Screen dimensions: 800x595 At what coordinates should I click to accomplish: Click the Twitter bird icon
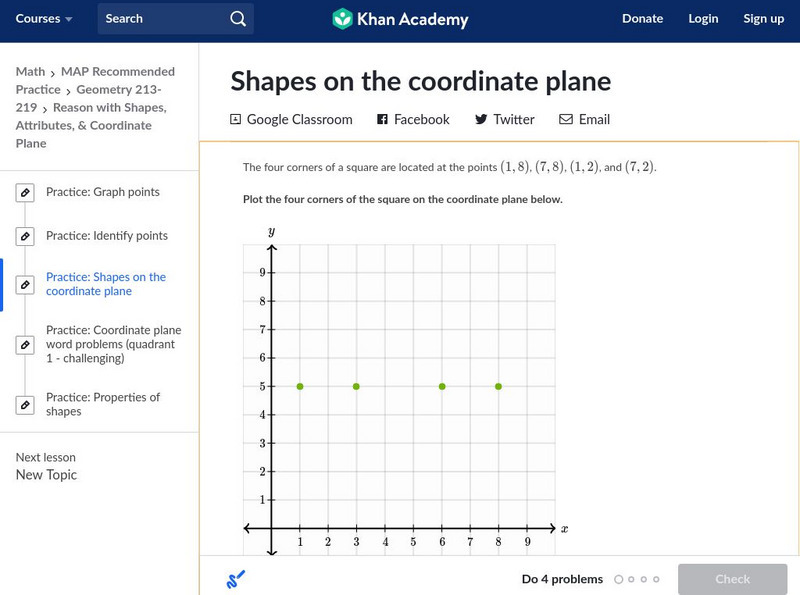pos(481,119)
